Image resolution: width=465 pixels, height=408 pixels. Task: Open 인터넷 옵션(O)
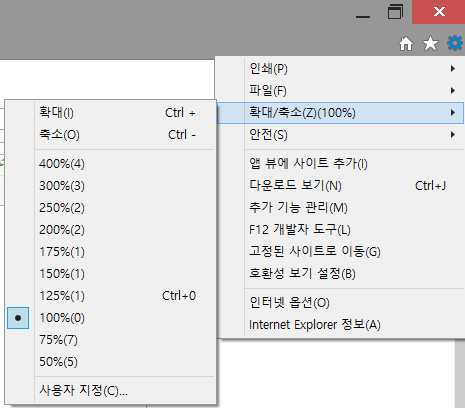340,303
